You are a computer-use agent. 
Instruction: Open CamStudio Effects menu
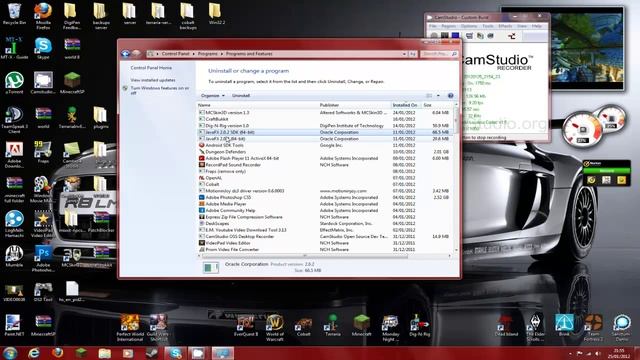pyautogui.click(x=505, y=26)
